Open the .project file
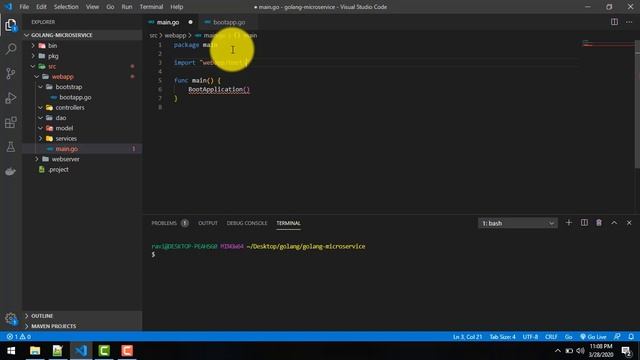This screenshot has height=360, width=640. [x=58, y=169]
